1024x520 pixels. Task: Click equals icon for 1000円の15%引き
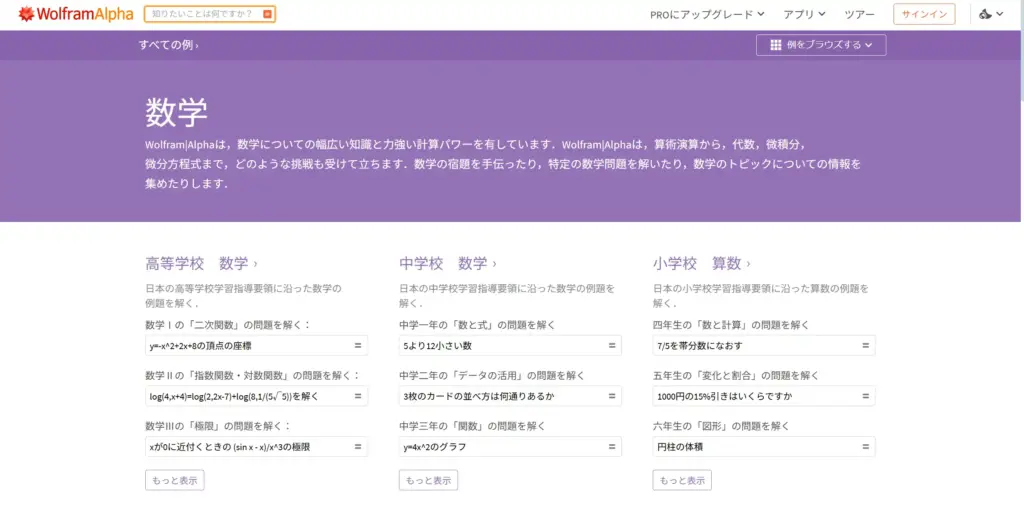(x=865, y=396)
